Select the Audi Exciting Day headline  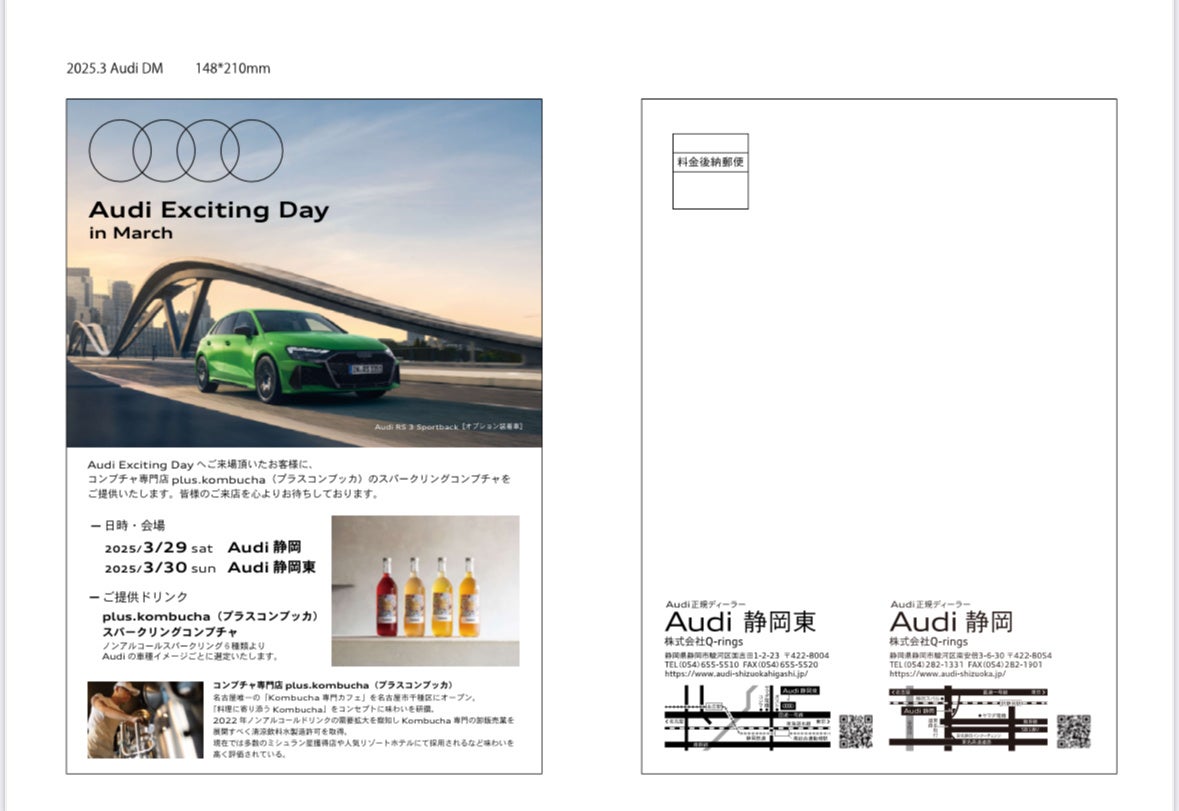208,210
